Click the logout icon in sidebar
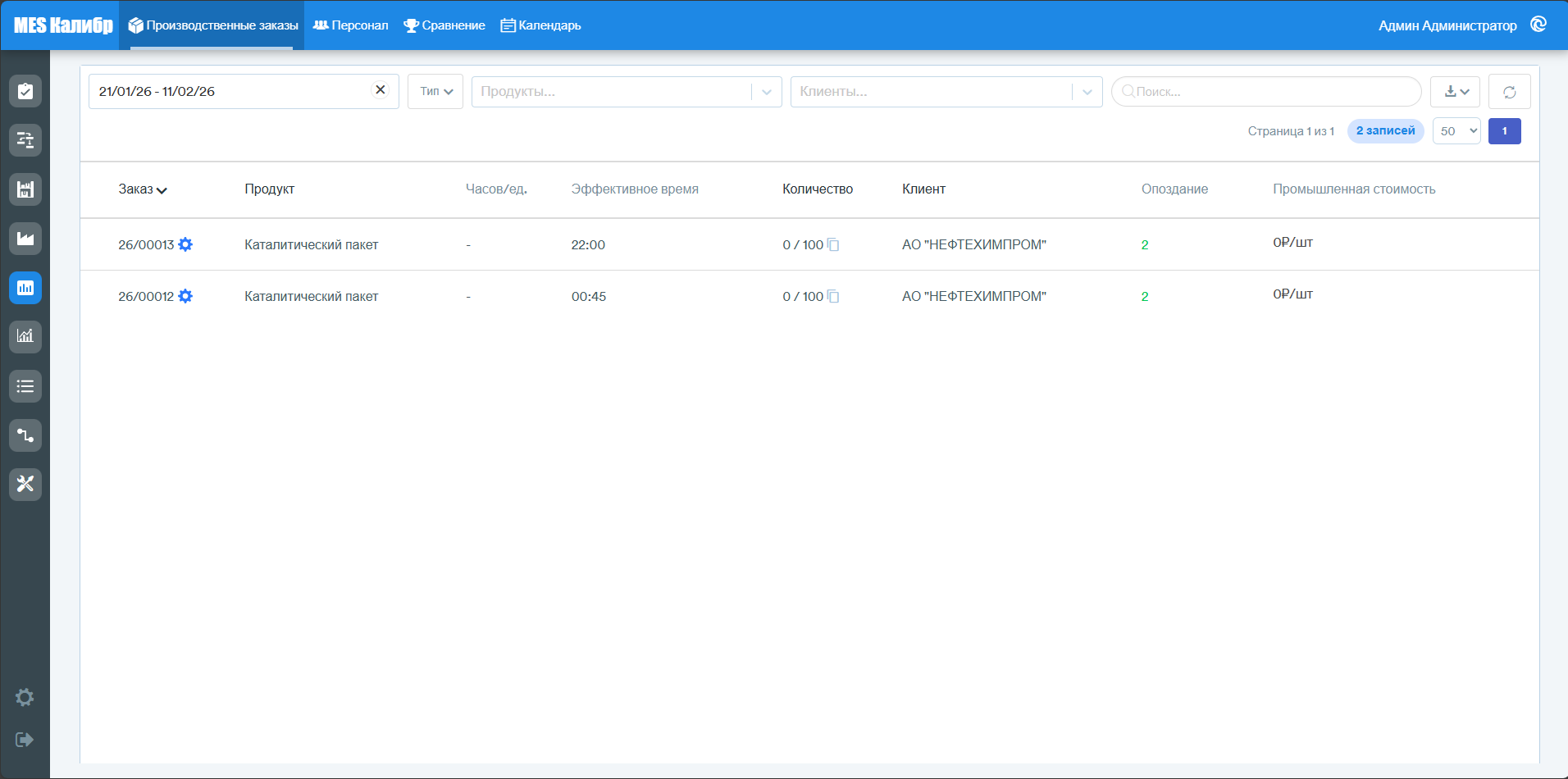This screenshot has height=779, width=1568. [25, 740]
